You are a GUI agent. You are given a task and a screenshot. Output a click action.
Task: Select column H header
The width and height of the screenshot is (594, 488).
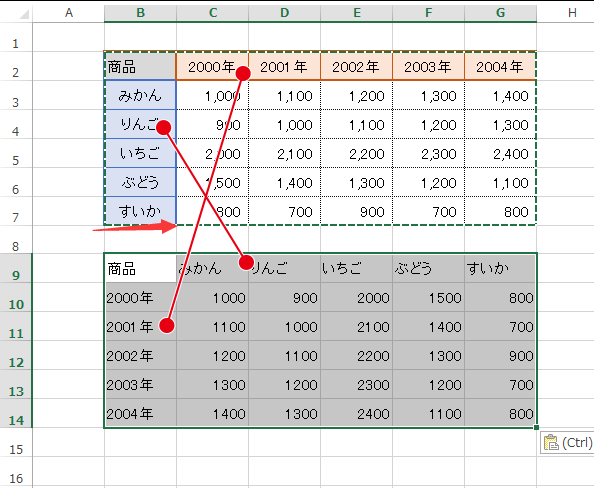click(x=572, y=13)
